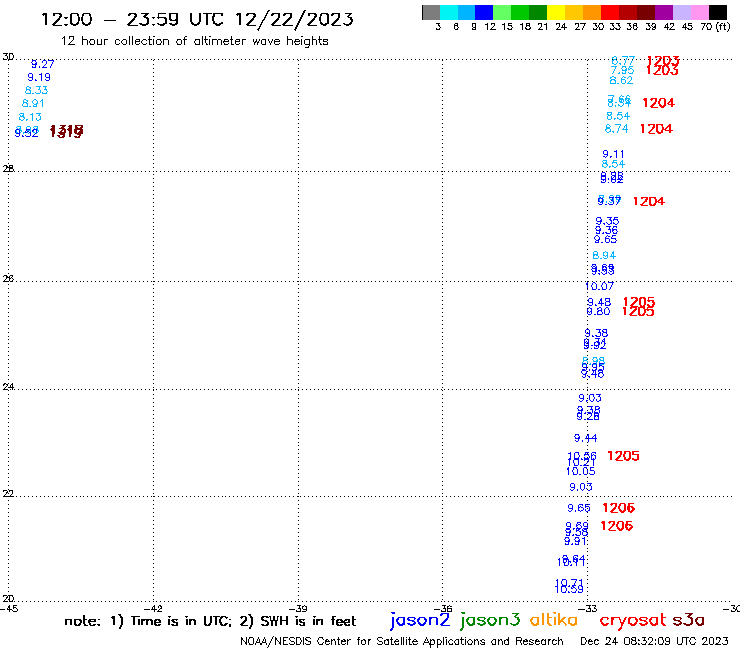Click the bright blue swatch left of the light green one
Viewport: 740px width, 650px height.
(x=484, y=12)
